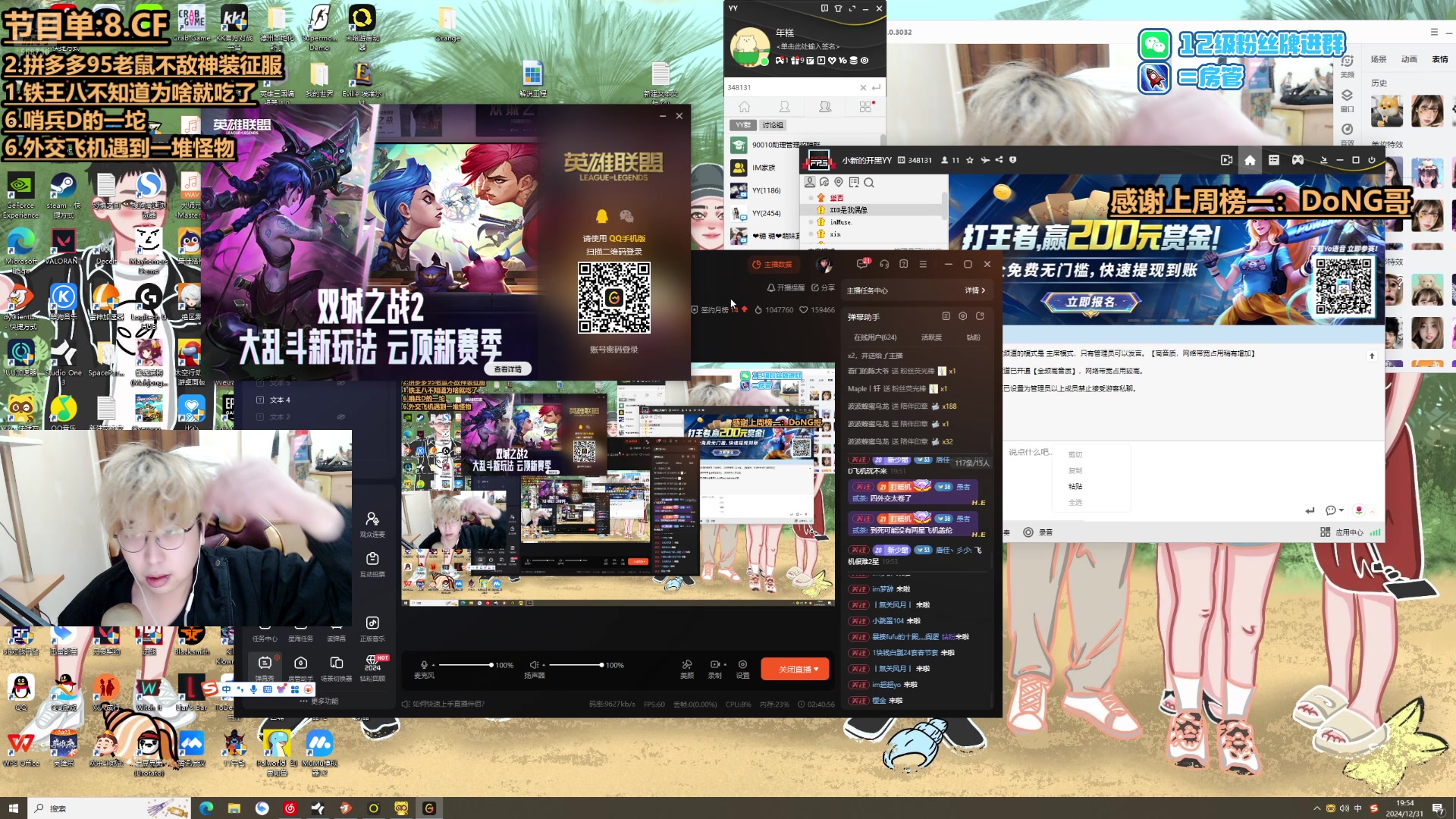Click home icon in YY main window
This screenshot has height=819, width=1456.
click(x=745, y=107)
